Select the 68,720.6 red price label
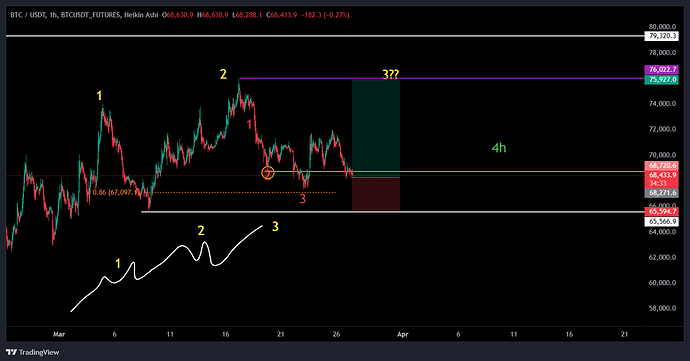Screen dimensions: 690x361 click(661, 166)
